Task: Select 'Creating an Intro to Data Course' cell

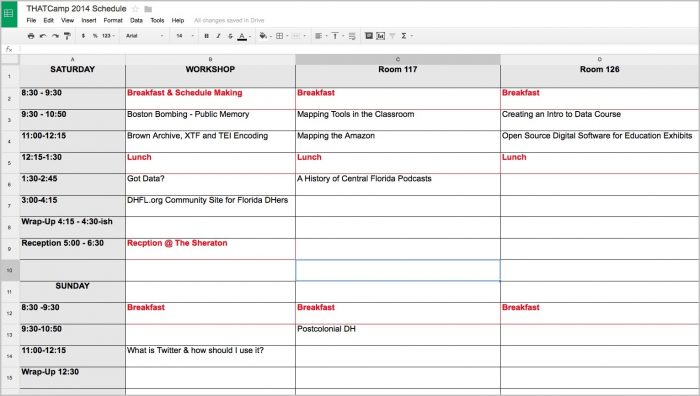Action: pyautogui.click(x=600, y=120)
